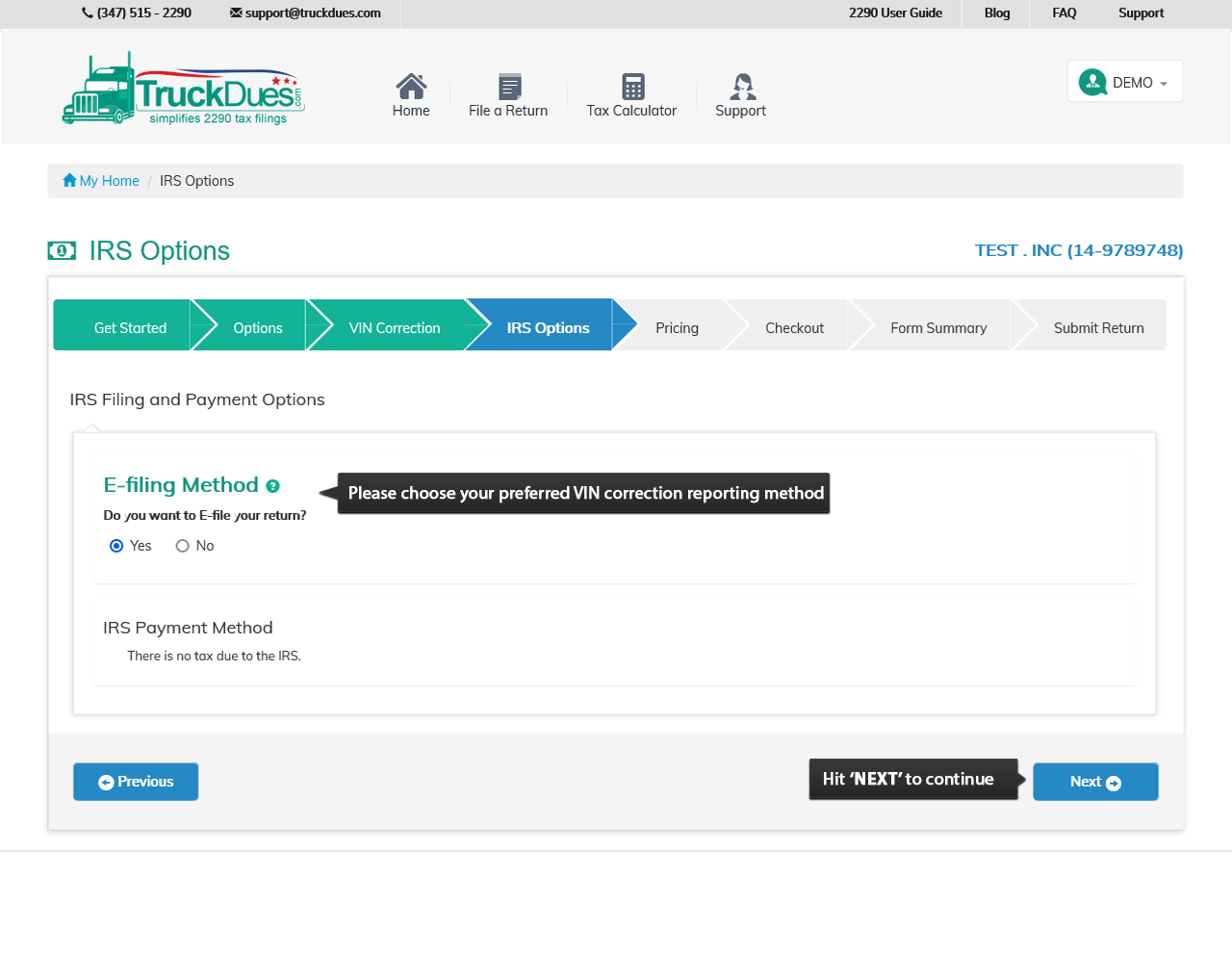Click the E-filing Method help icon

click(x=272, y=486)
